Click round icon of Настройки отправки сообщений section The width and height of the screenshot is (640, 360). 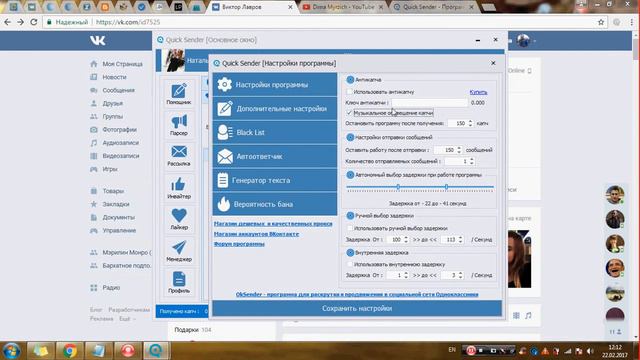tap(350, 137)
